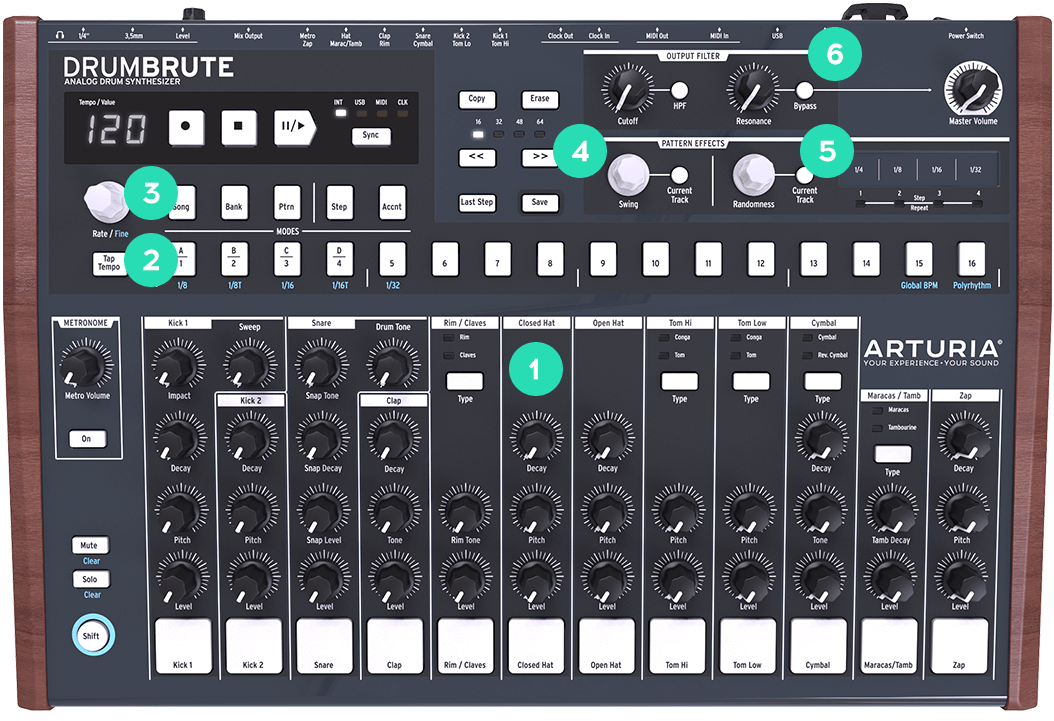This screenshot has height=721, width=1054.
Task: Click the Erase button
Action: pos(540,99)
